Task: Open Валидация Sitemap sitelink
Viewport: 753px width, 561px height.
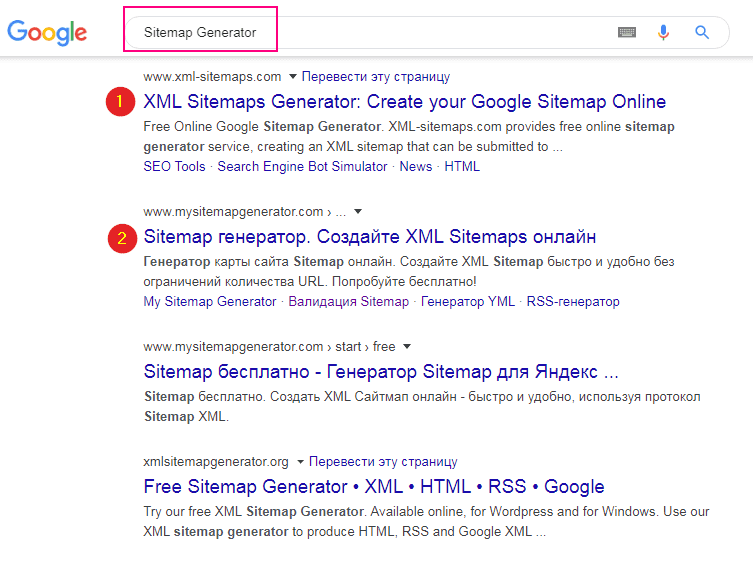Action: pyautogui.click(x=348, y=301)
